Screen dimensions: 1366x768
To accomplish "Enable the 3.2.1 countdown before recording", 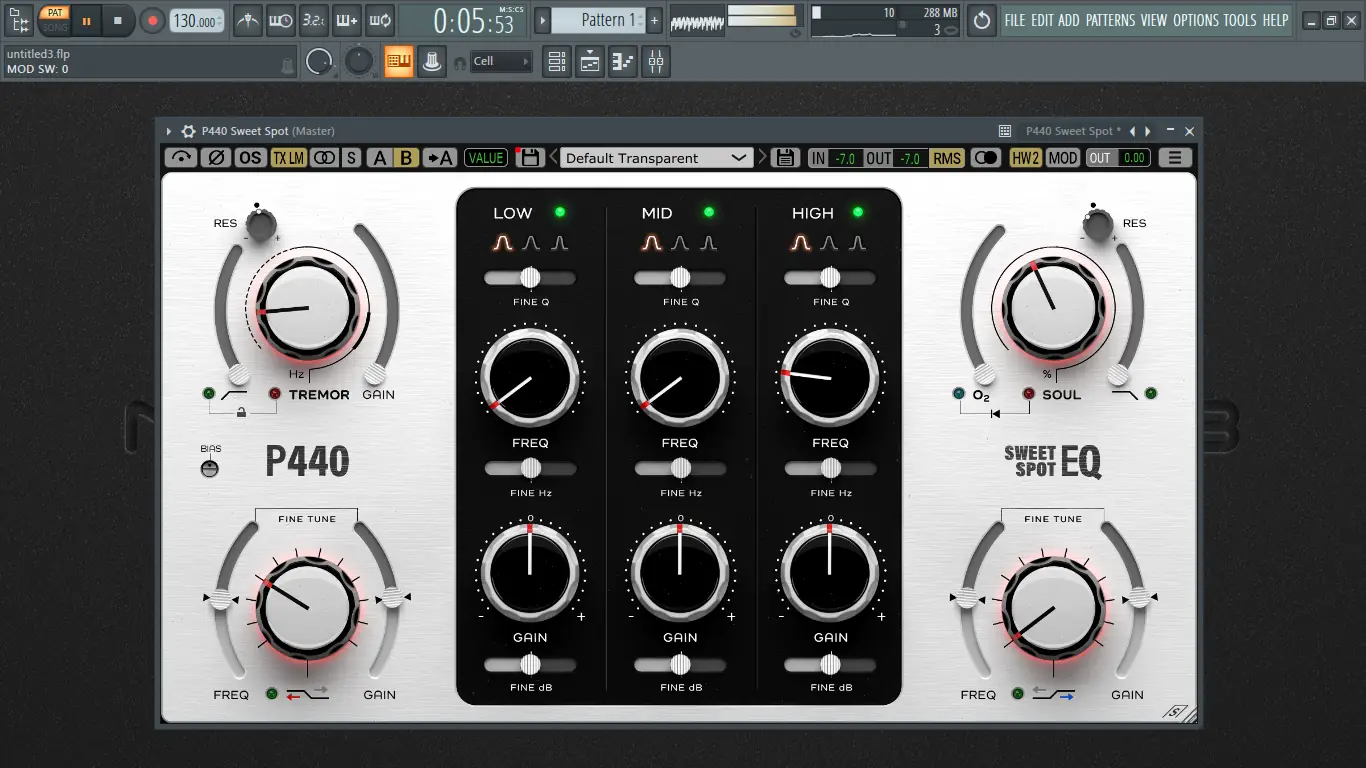I will coord(314,19).
